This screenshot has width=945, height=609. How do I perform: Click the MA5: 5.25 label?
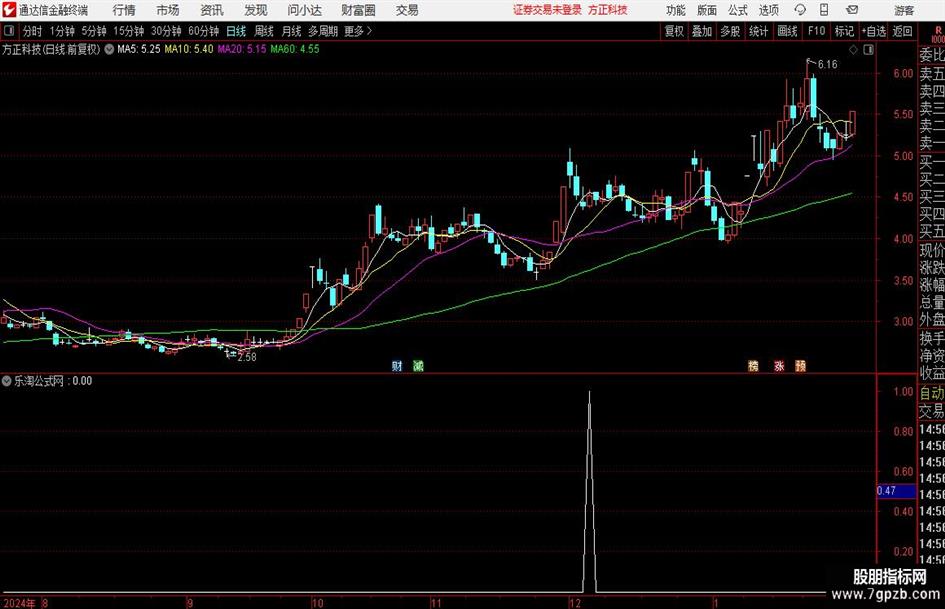coord(139,49)
